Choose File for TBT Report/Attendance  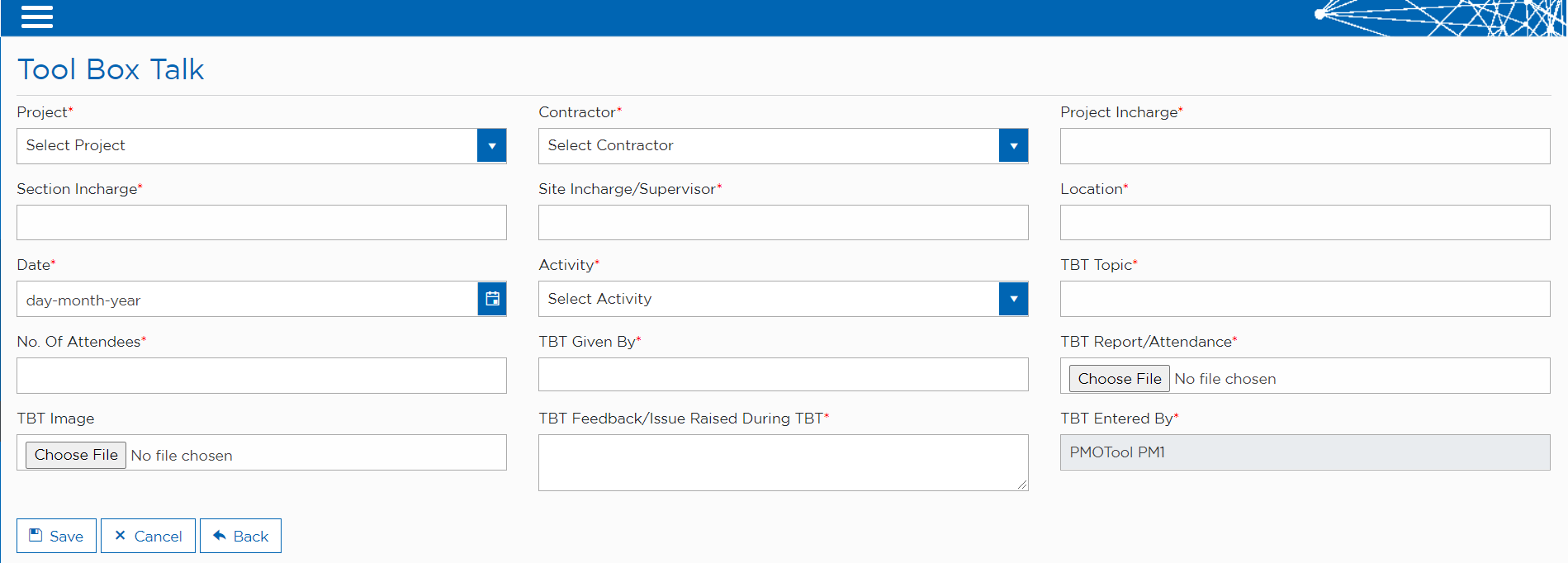tap(1119, 378)
